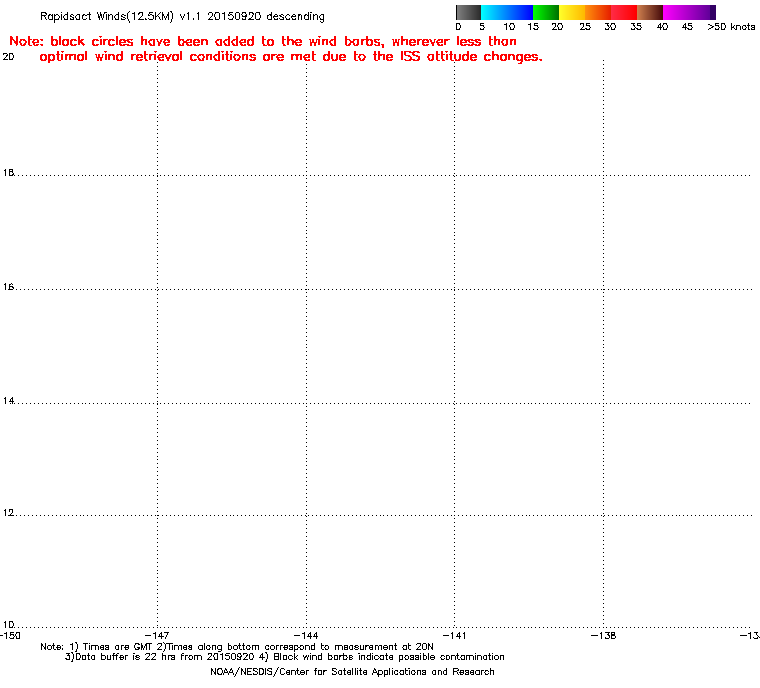The width and height of the screenshot is (760, 688).
Task: Click the red note line starting 'Note: black circles'
Action: coord(263,41)
